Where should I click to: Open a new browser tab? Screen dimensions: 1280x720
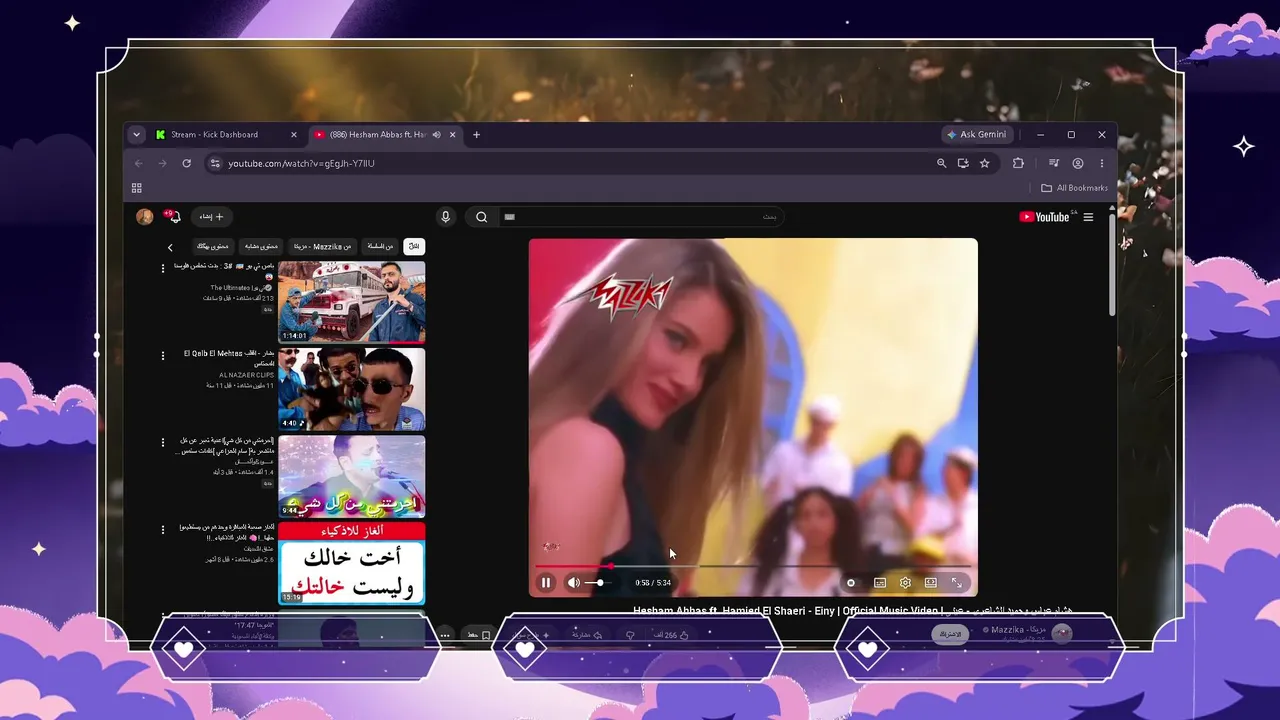tap(476, 135)
